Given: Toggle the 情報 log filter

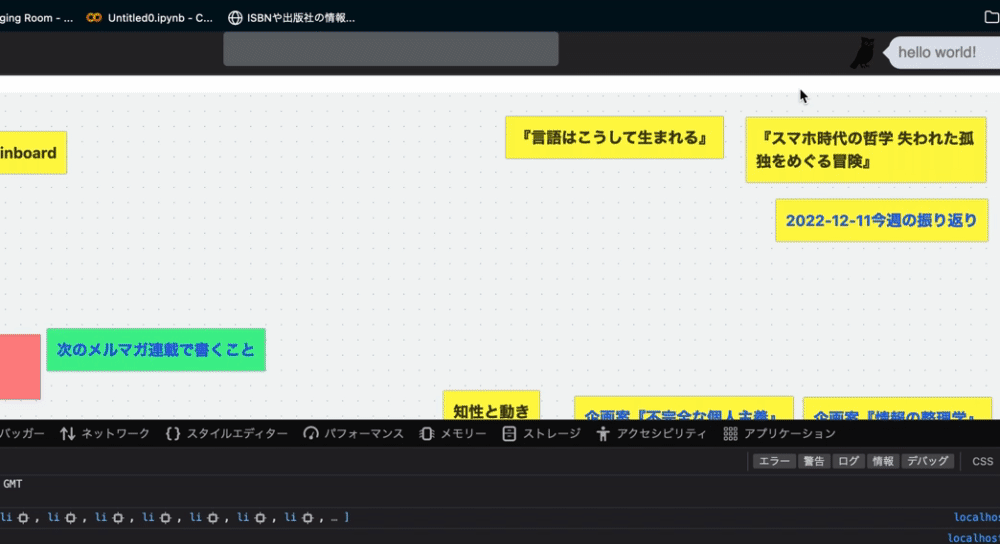Looking at the screenshot, I should [x=883, y=461].
